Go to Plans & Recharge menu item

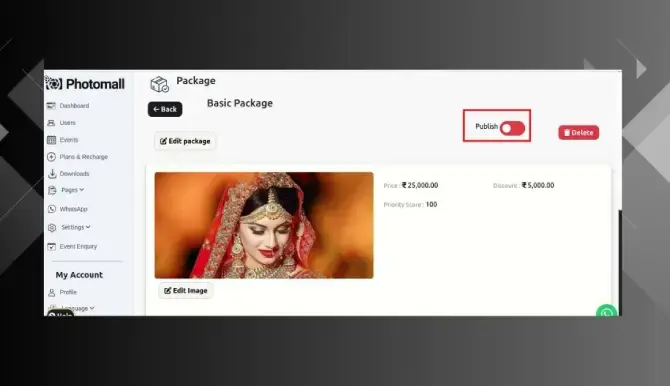84,157
